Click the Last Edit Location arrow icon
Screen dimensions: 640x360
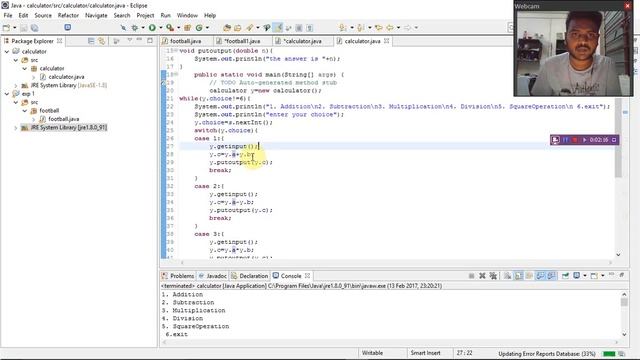(x=378, y=28)
